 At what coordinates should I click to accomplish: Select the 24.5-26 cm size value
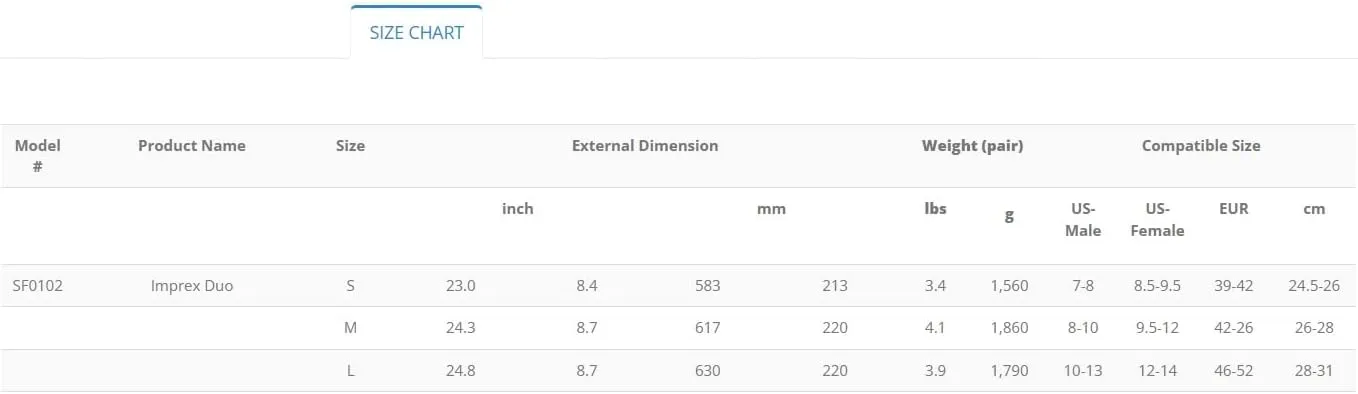click(x=1314, y=285)
